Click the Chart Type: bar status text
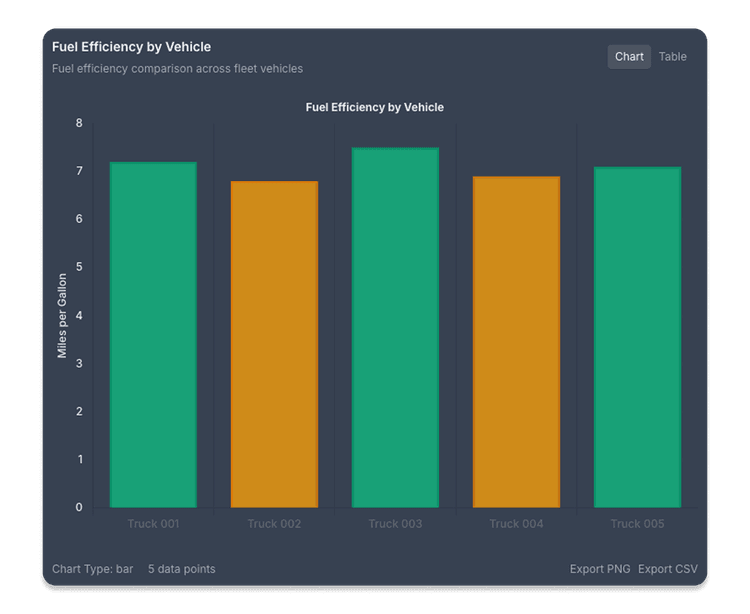The width and height of the screenshot is (750, 614). click(92, 569)
